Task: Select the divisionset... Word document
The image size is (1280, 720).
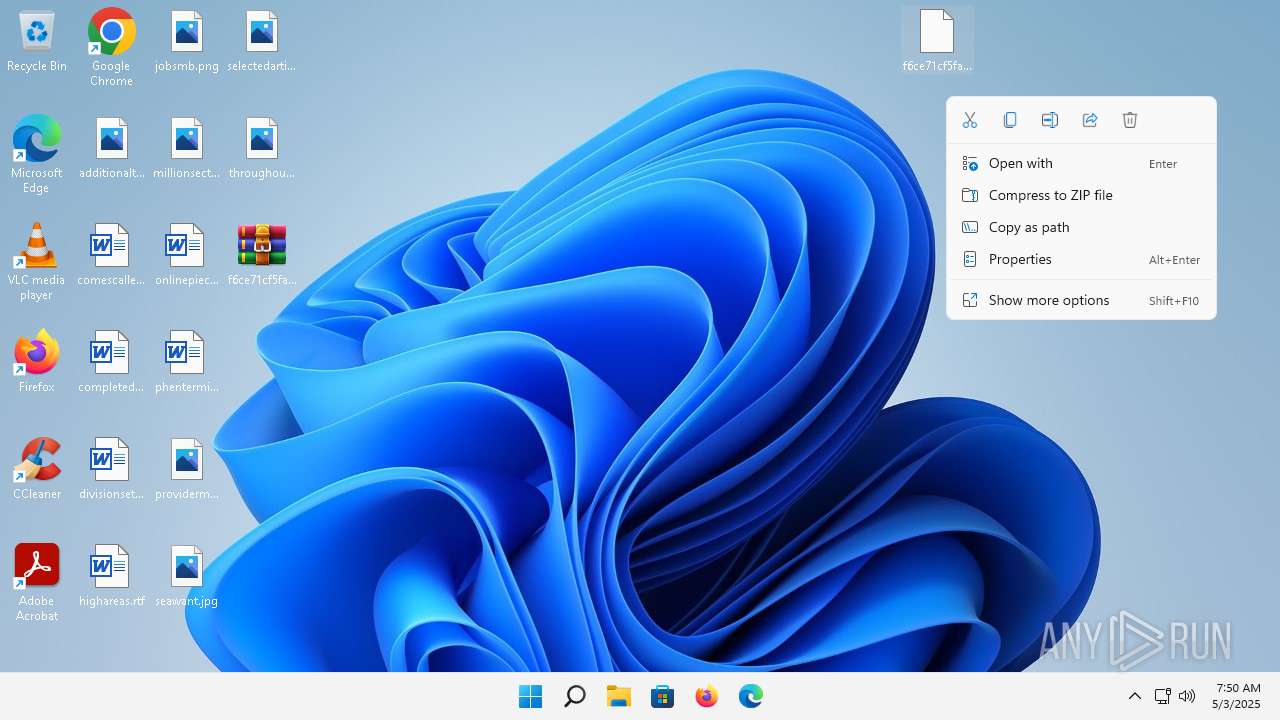Action: coord(111,469)
